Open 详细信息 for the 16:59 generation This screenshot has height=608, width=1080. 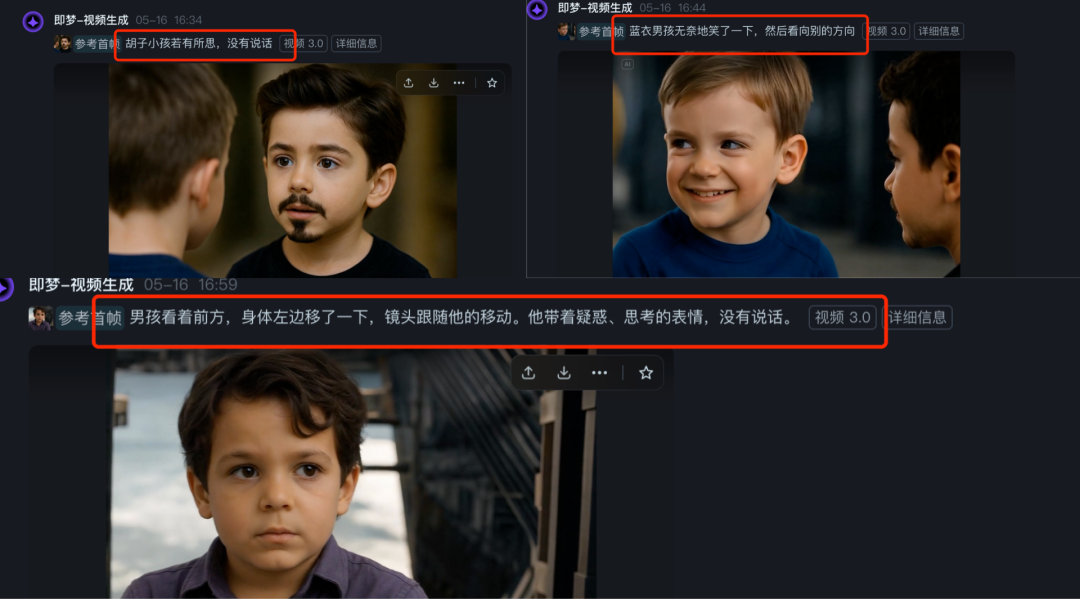tap(918, 318)
